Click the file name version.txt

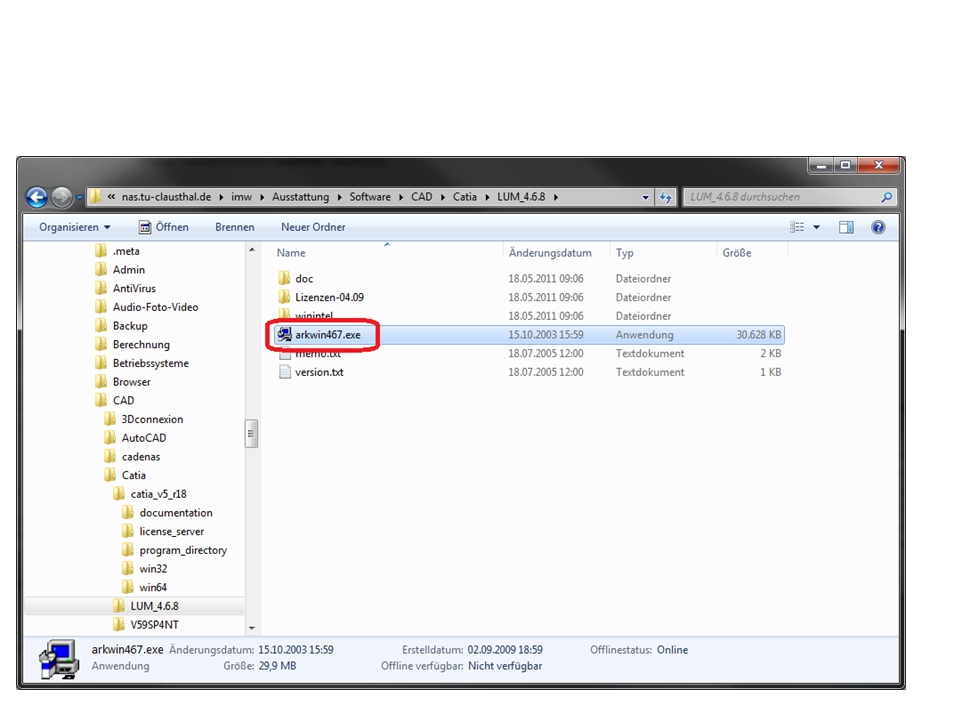pos(319,372)
